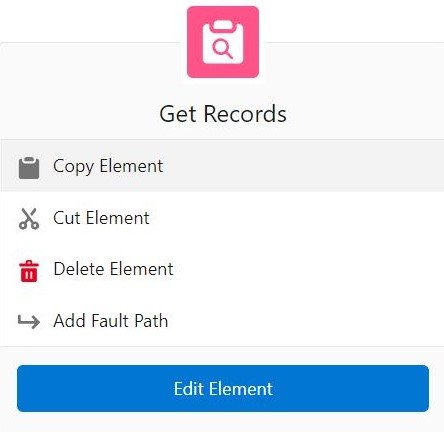Viewport: 444px width, 432px height.
Task: Click the Get Records heading text
Action: [x=223, y=114]
